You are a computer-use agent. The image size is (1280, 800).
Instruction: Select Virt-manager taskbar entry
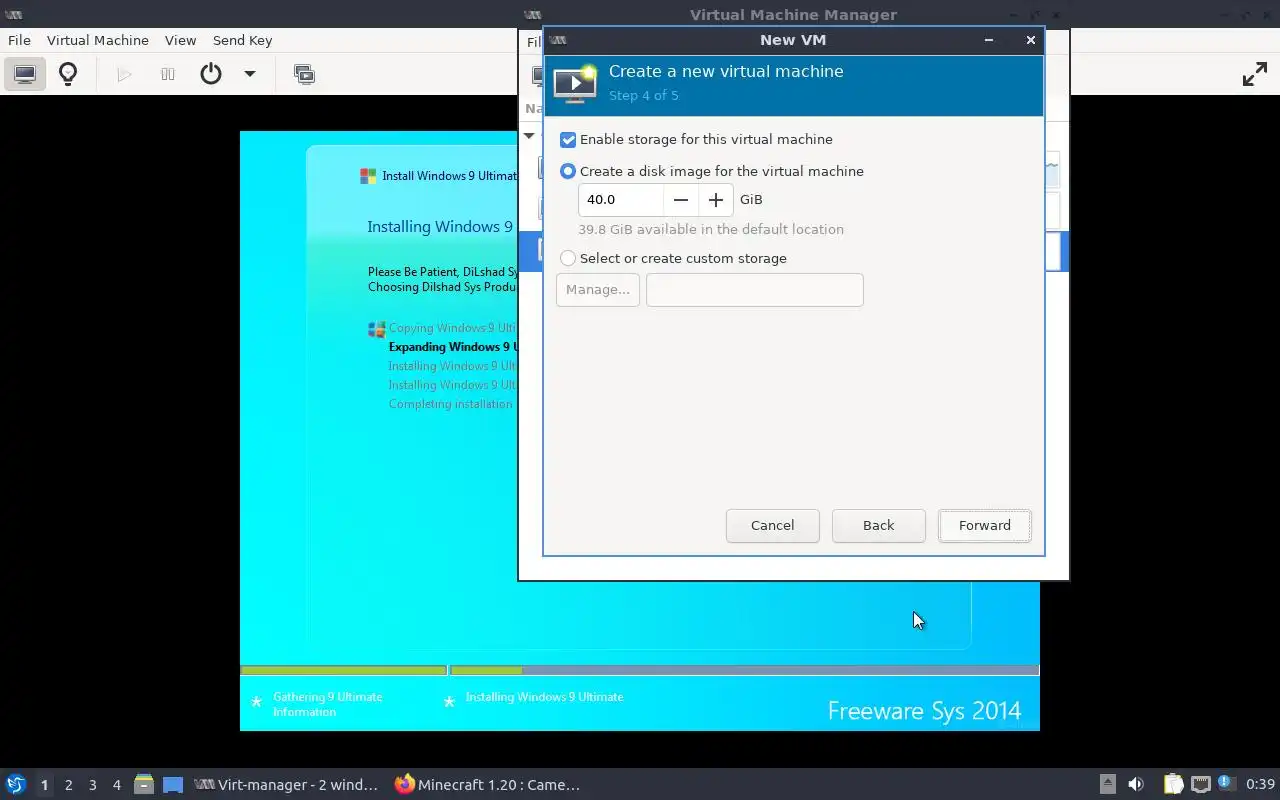pyautogui.click(x=287, y=785)
